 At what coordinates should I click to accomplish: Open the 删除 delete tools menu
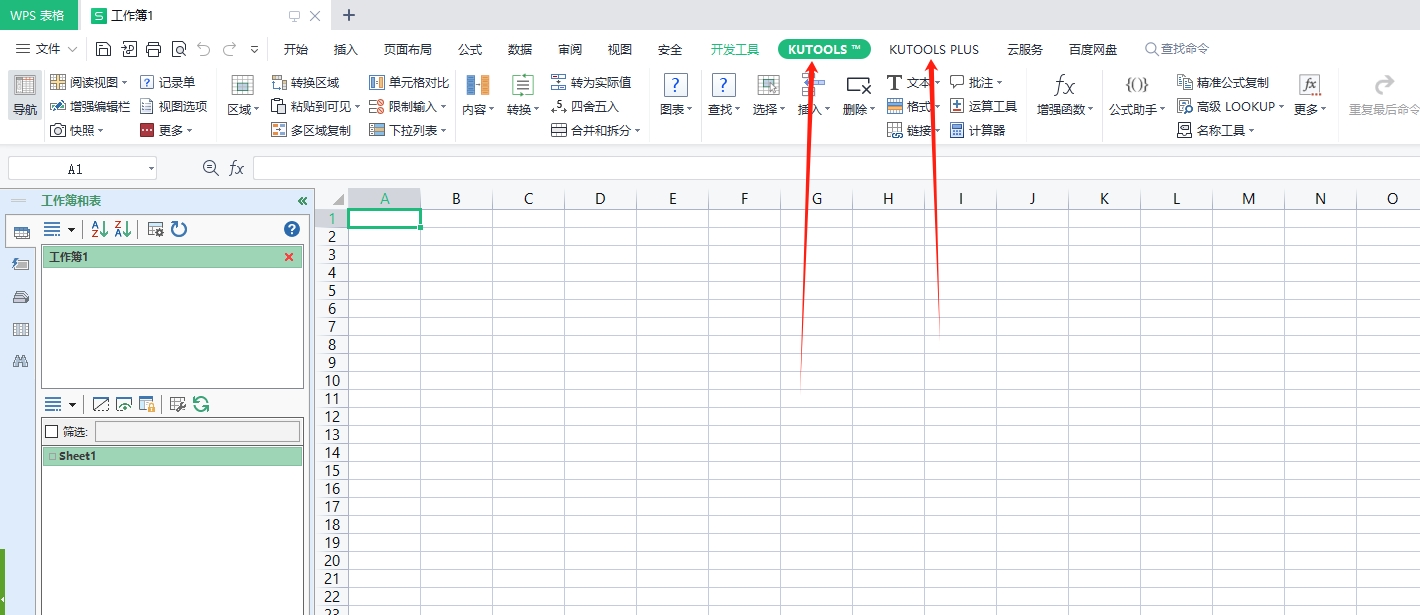click(859, 95)
